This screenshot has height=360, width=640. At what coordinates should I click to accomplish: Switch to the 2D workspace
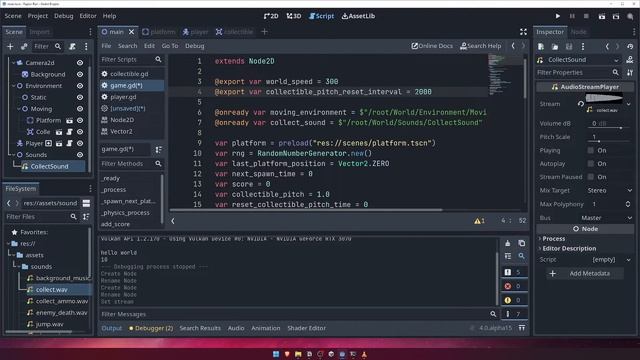(271, 16)
